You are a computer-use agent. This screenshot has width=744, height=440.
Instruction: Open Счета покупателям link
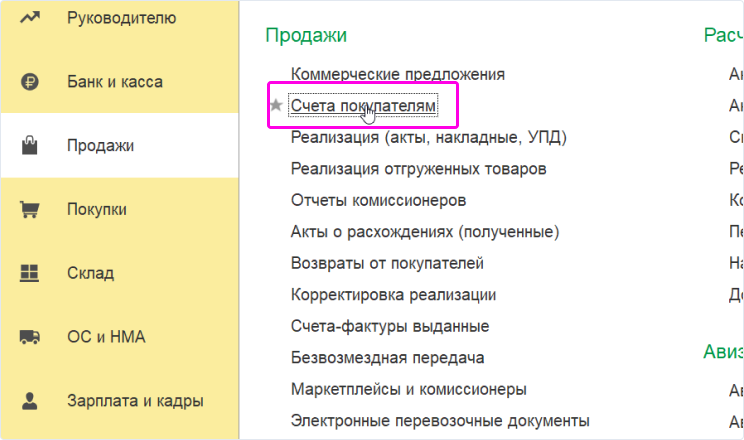point(363,105)
